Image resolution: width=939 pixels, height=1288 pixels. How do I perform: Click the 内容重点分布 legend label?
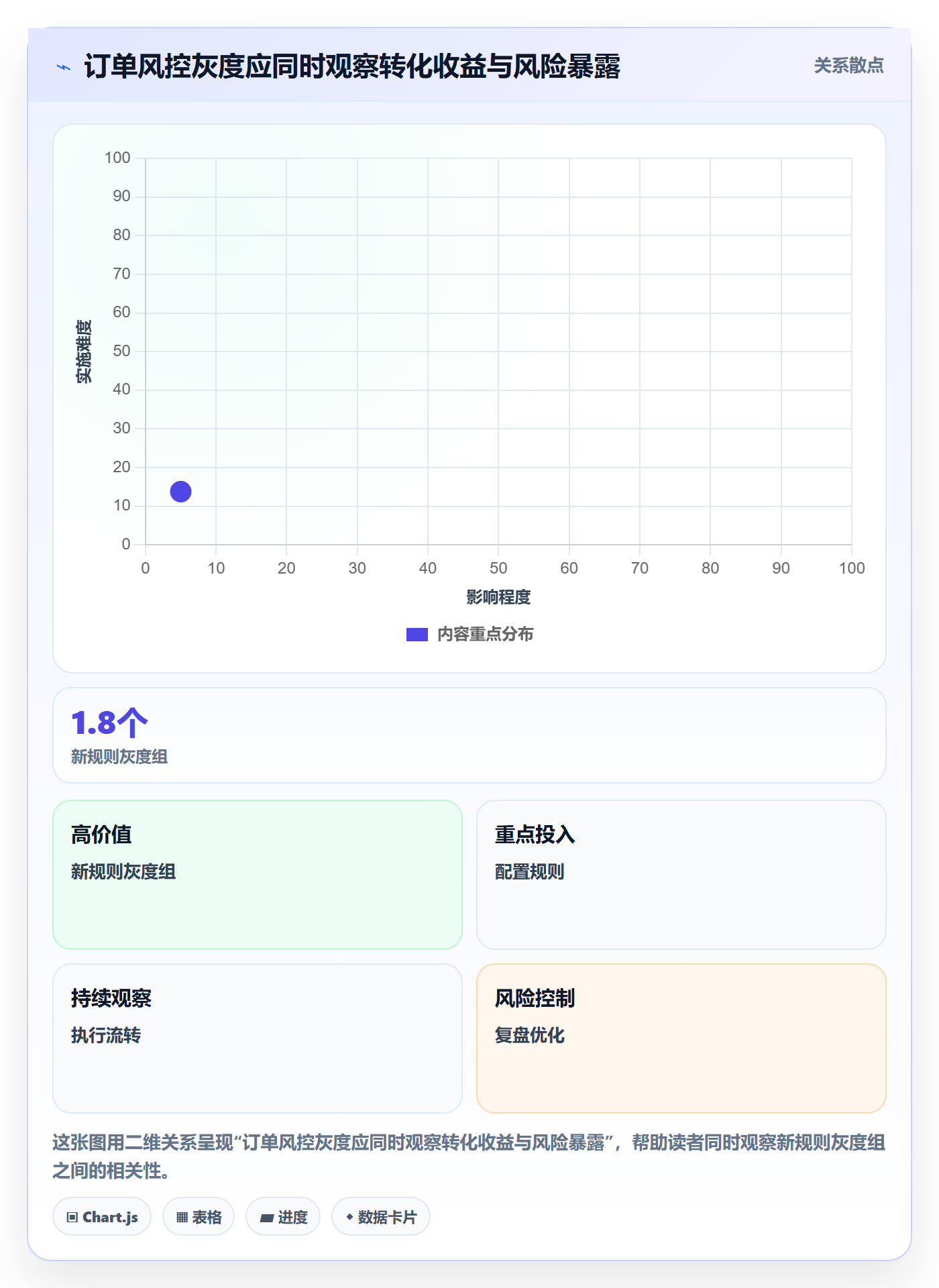485,635
